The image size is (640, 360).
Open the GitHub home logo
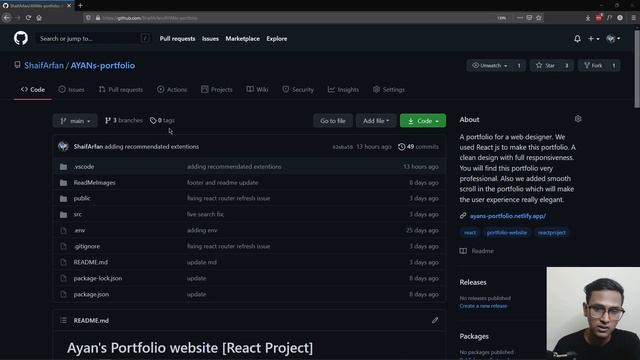click(21, 38)
